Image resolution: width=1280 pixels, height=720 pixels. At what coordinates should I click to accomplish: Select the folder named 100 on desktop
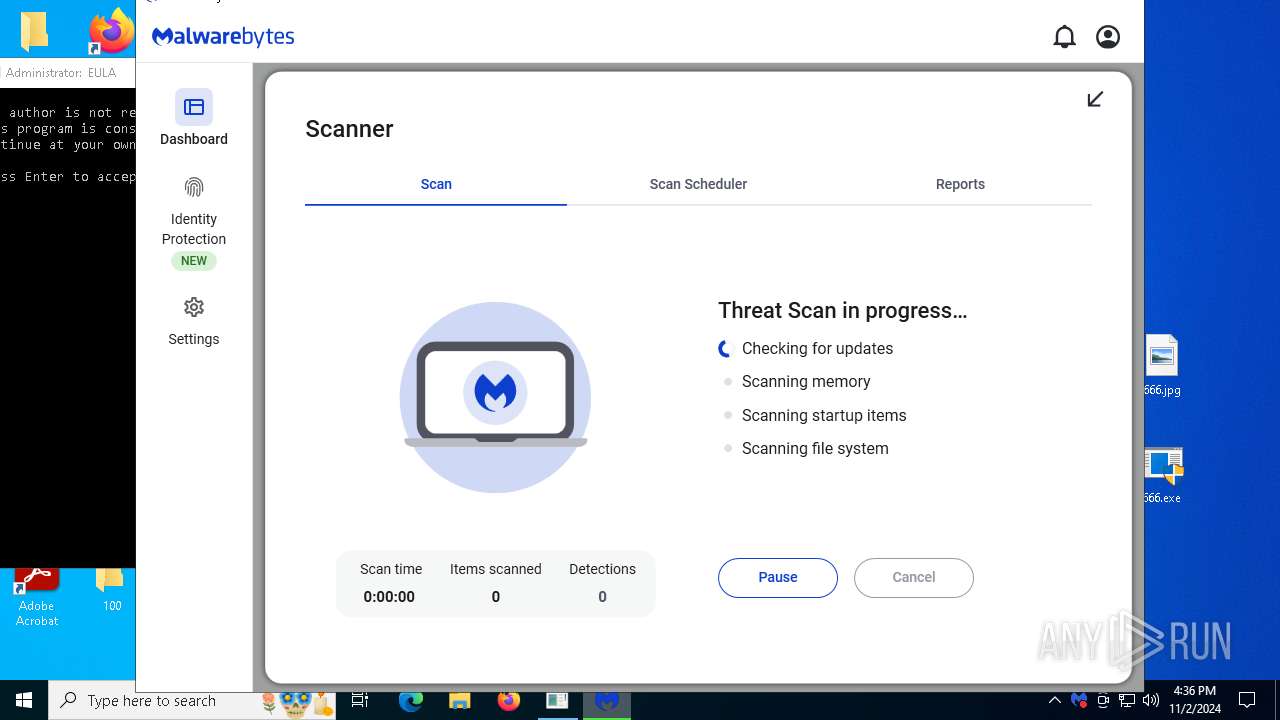click(111, 590)
